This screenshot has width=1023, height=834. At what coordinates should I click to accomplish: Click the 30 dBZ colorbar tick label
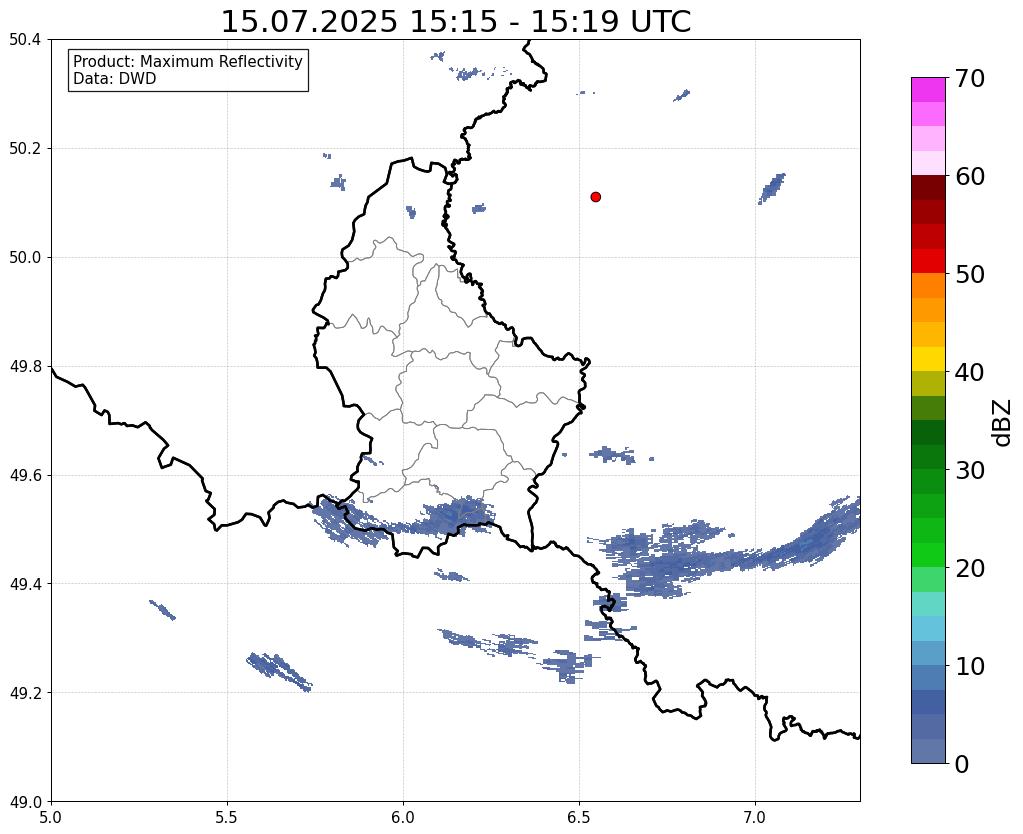point(970,470)
